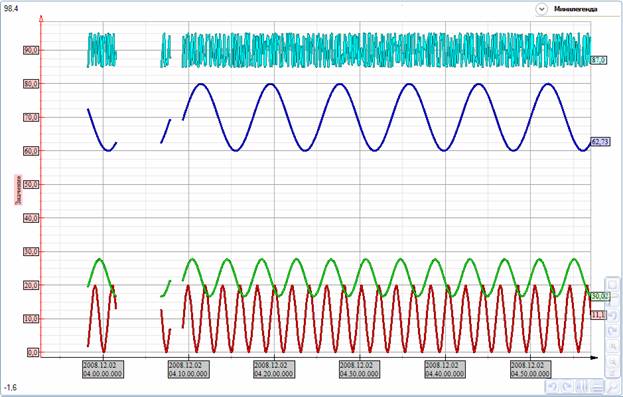Click the 70,0 Y-axis label

coord(31,118)
